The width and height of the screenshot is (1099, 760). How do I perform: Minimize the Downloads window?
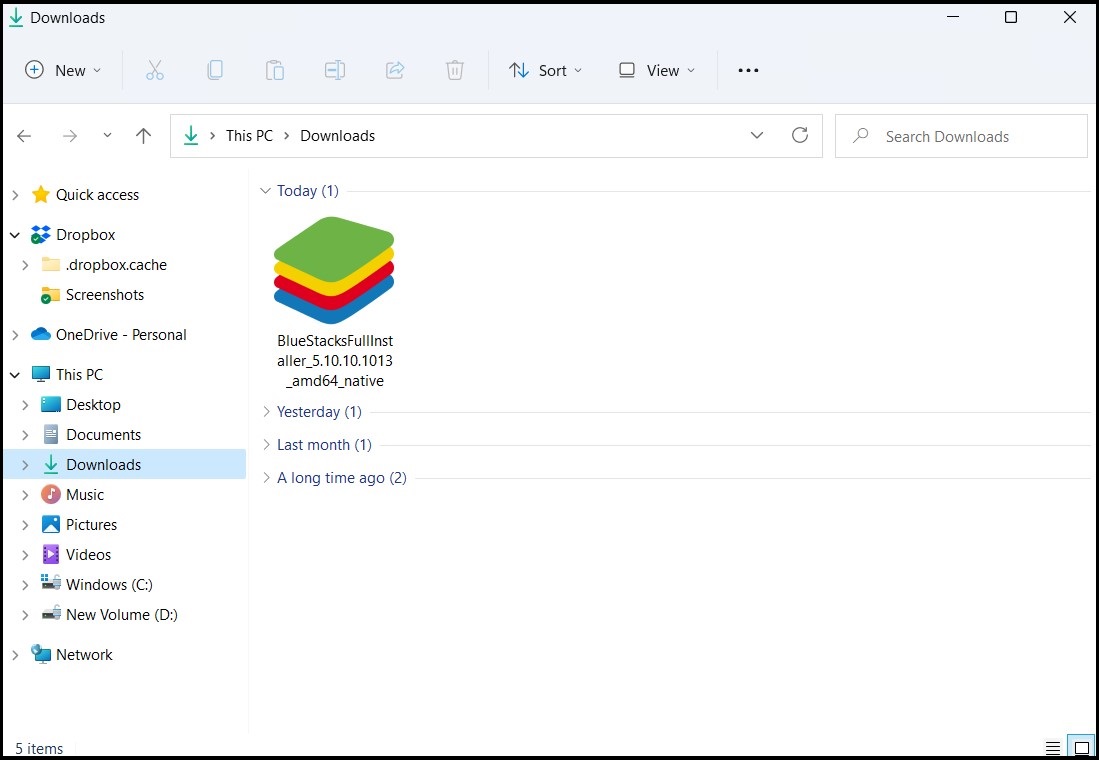tap(953, 17)
